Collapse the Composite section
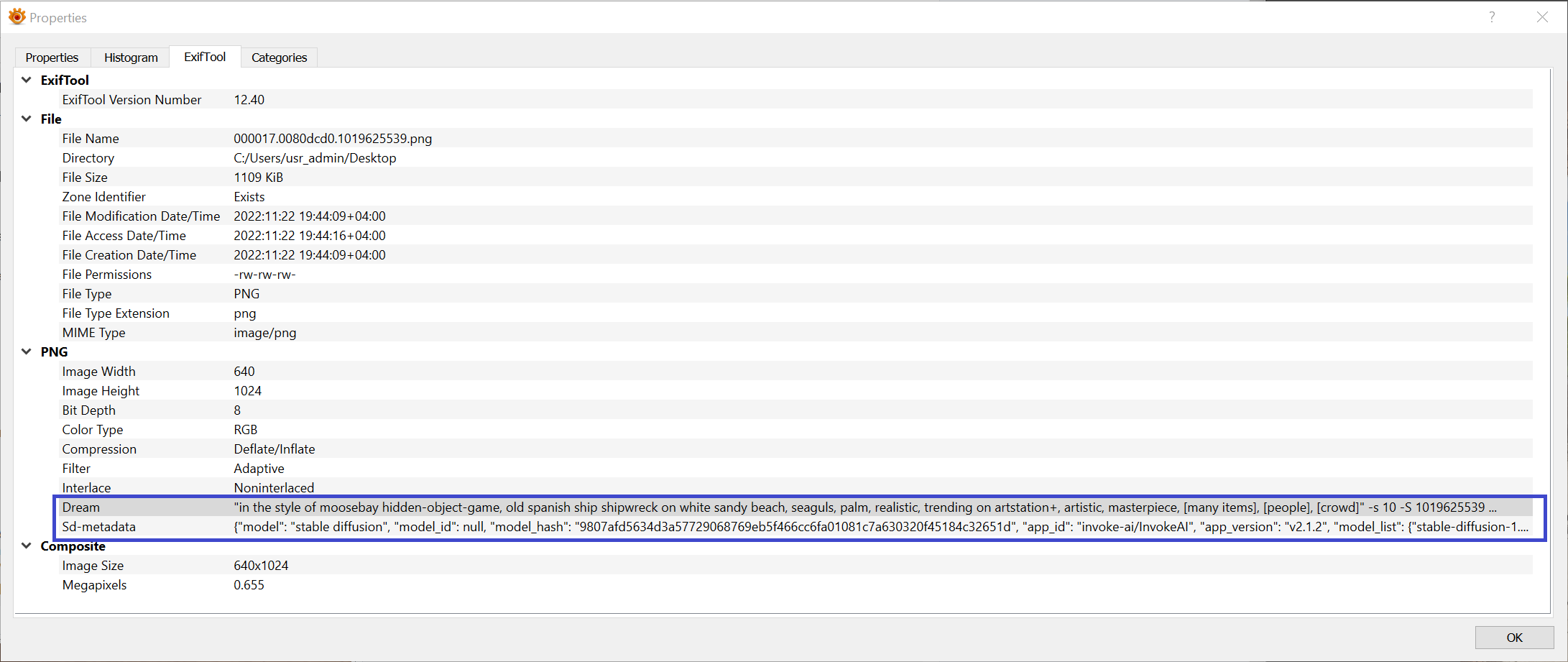This screenshot has width=1568, height=662. click(27, 546)
